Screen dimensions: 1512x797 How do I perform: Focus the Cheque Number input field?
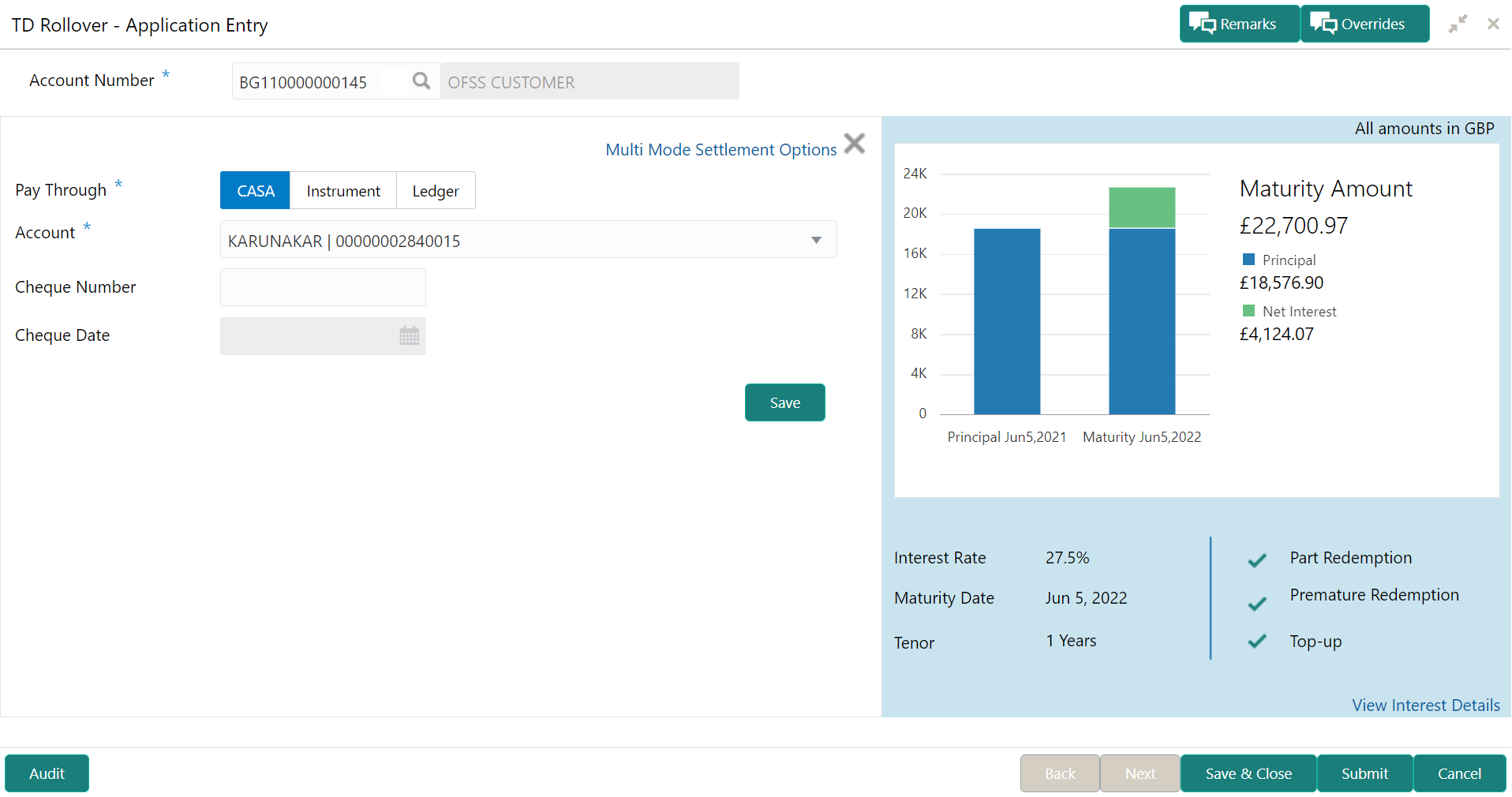coord(323,287)
